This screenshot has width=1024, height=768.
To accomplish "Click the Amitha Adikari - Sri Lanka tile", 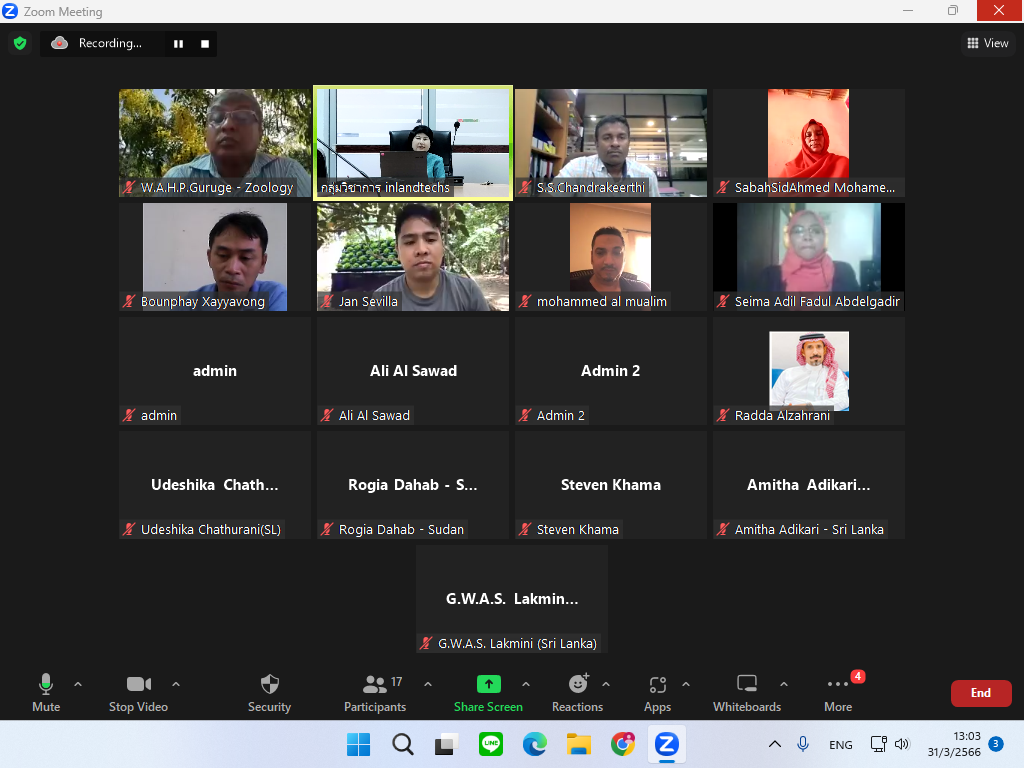I will click(x=808, y=485).
